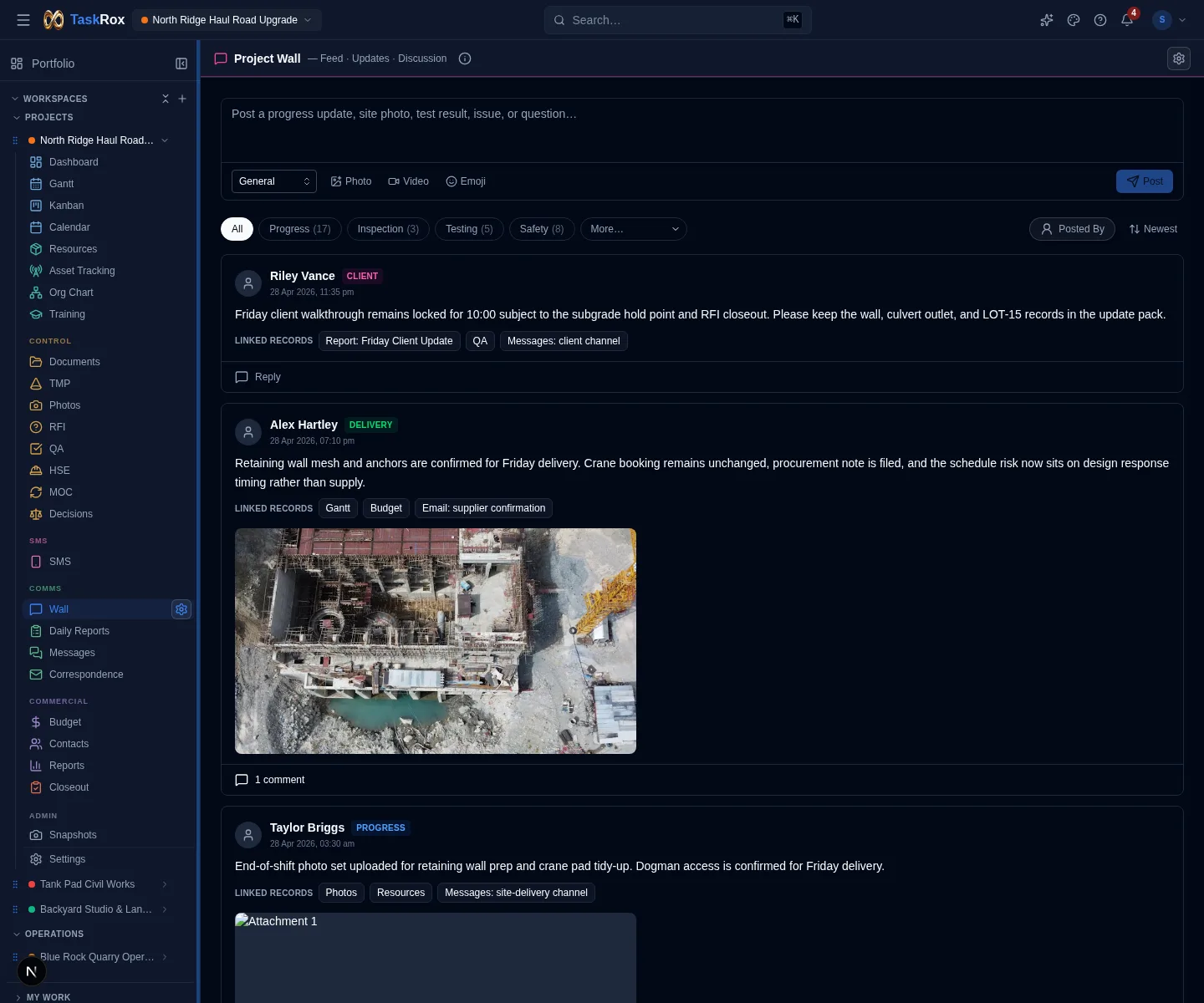Open the hamburger navigation menu
The height and width of the screenshot is (1003, 1204).
click(23, 20)
